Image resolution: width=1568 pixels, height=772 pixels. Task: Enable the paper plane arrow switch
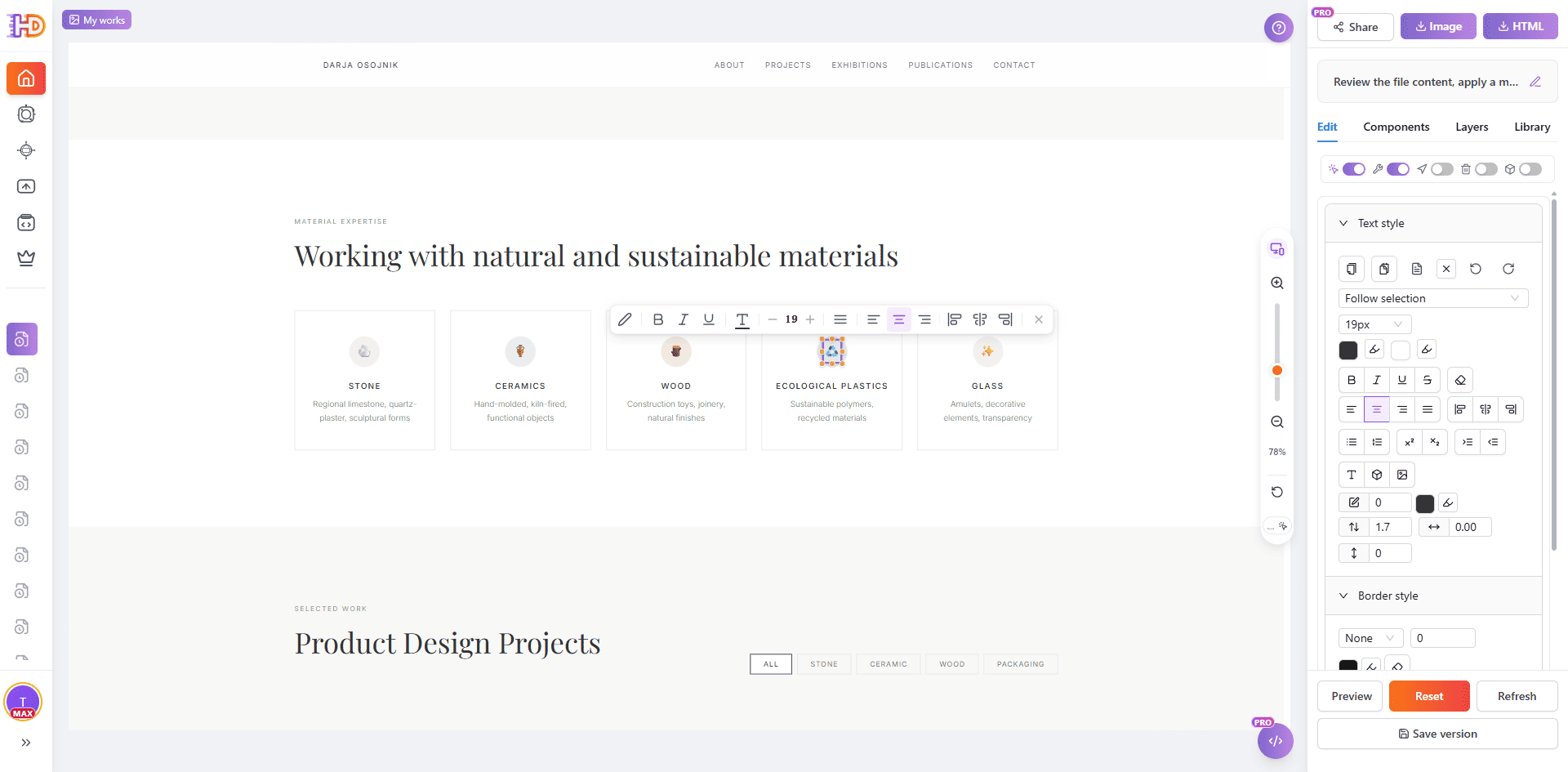pos(1441,169)
